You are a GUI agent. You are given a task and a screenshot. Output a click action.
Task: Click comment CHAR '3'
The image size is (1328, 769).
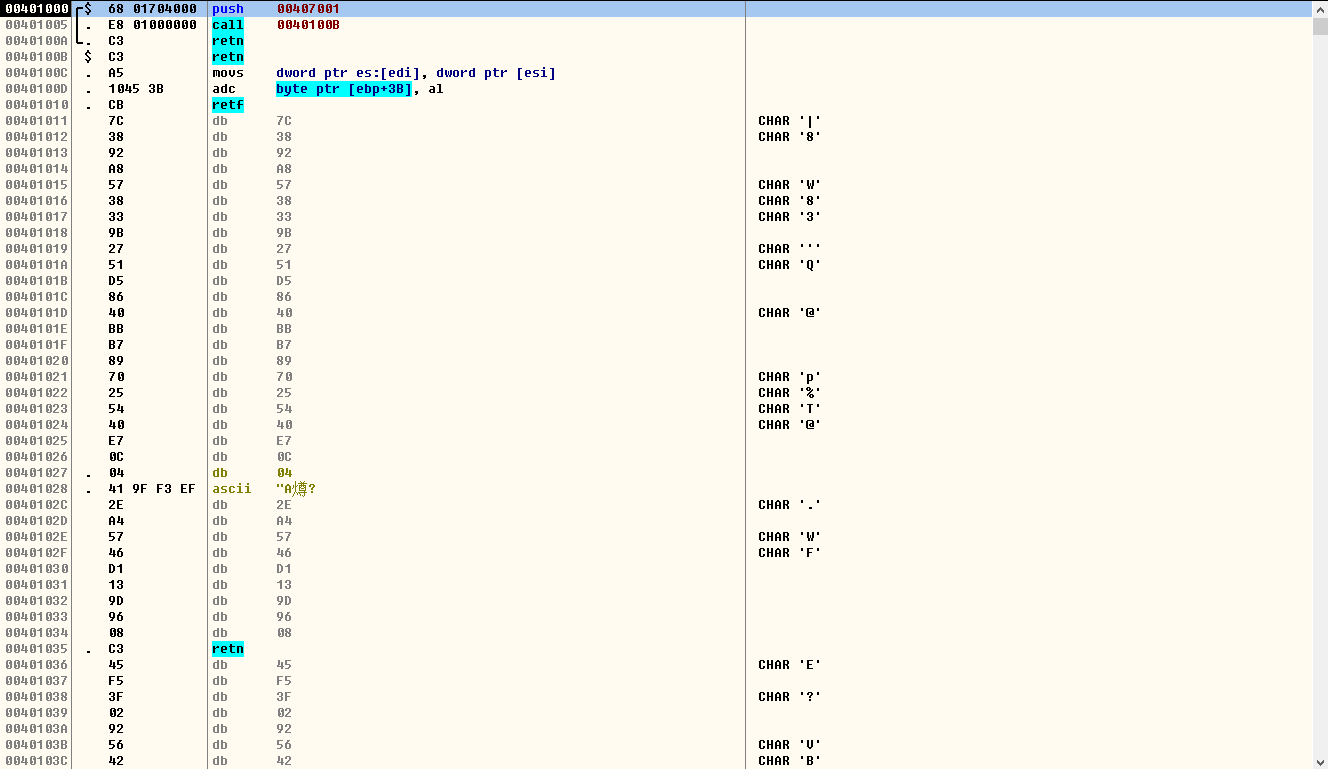789,217
